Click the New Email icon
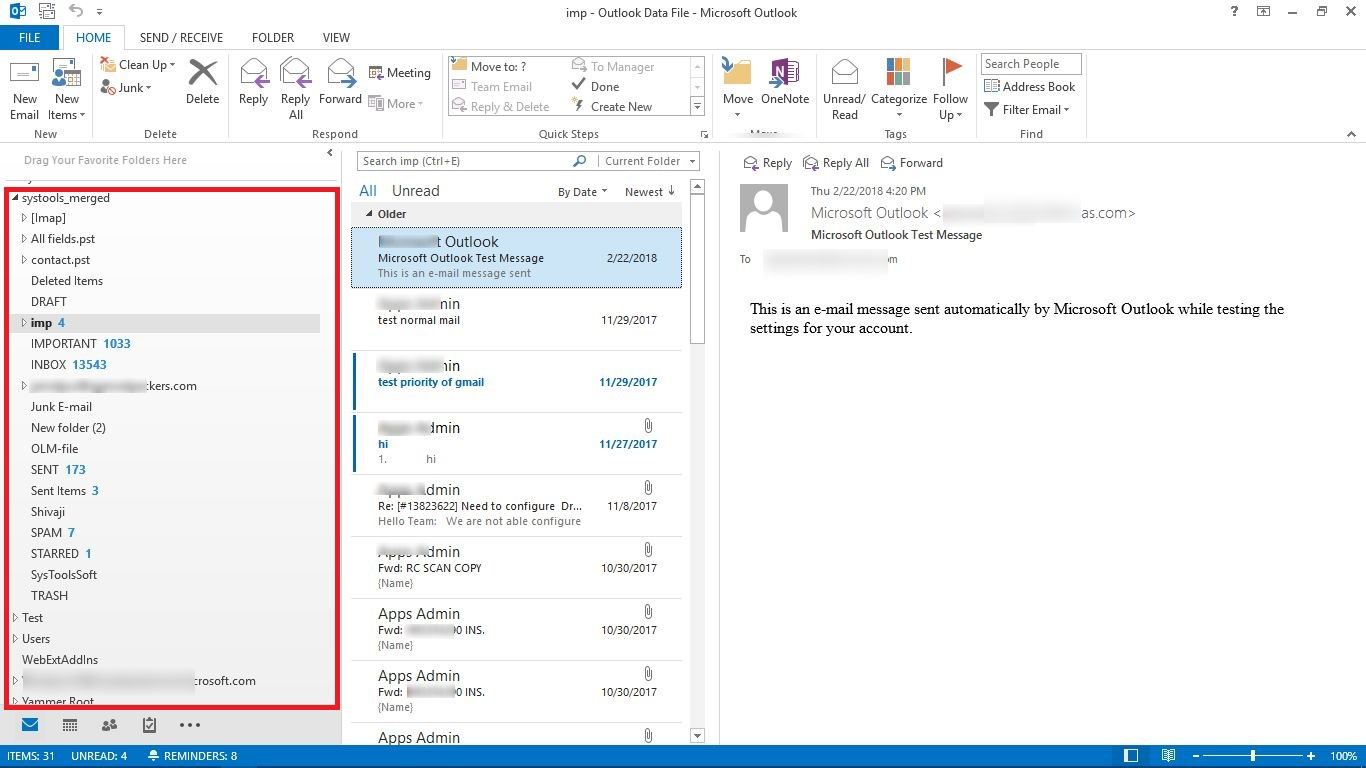Viewport: 1366px width, 768px height. (25, 75)
